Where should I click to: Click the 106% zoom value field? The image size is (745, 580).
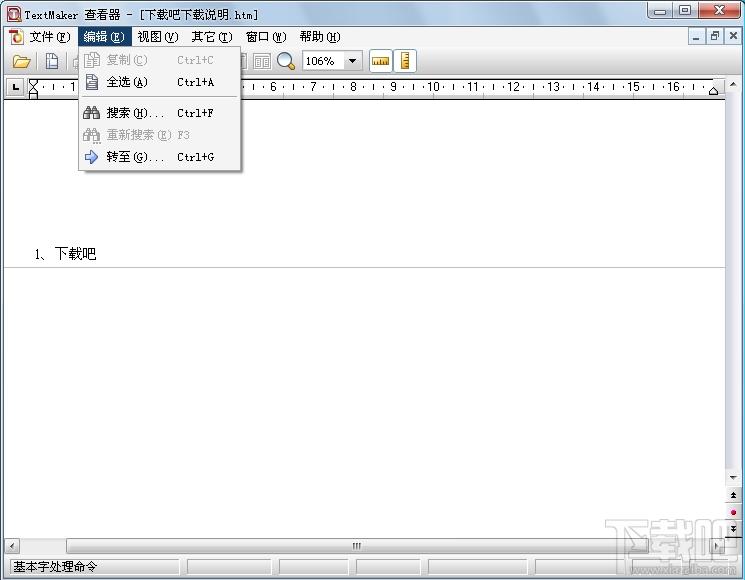(323, 61)
